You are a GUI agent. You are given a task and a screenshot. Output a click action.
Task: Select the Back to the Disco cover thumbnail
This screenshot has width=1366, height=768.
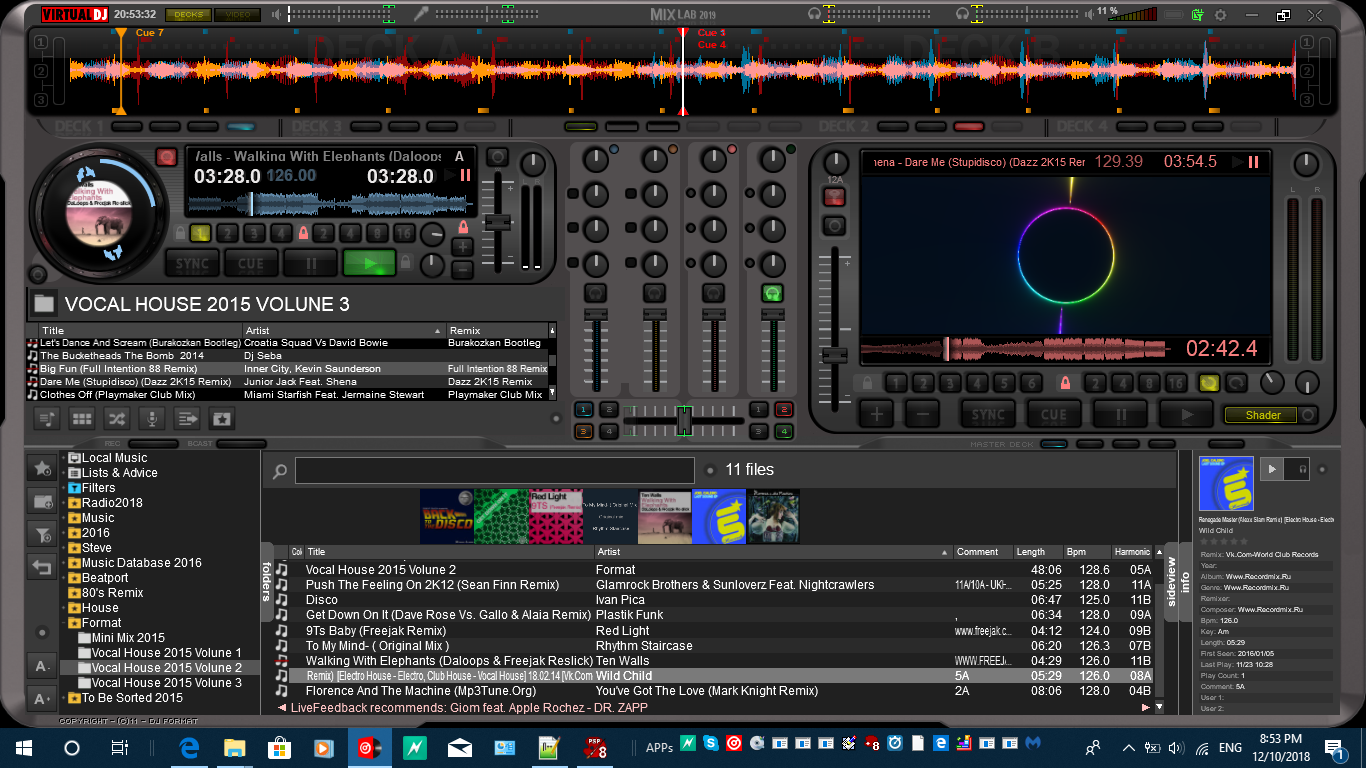click(446, 516)
